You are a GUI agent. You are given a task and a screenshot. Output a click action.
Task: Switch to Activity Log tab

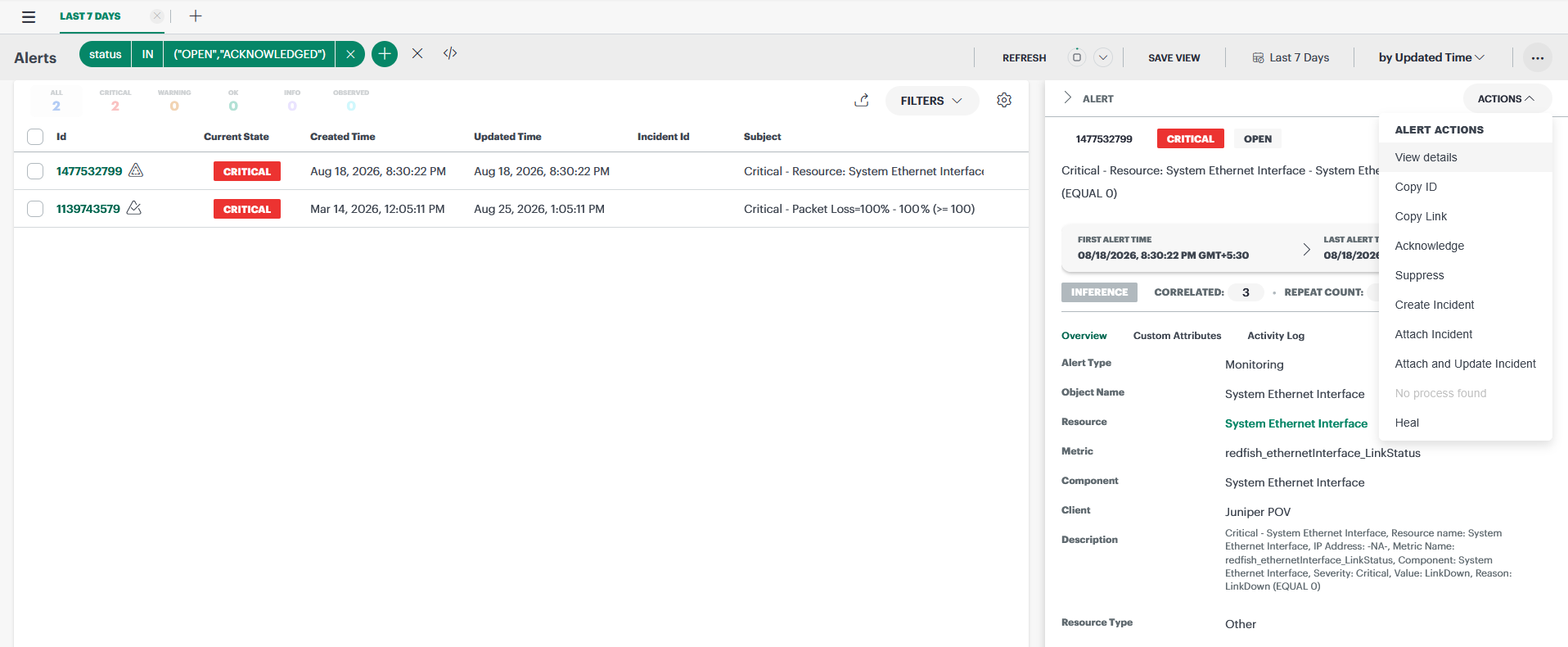(1276, 336)
